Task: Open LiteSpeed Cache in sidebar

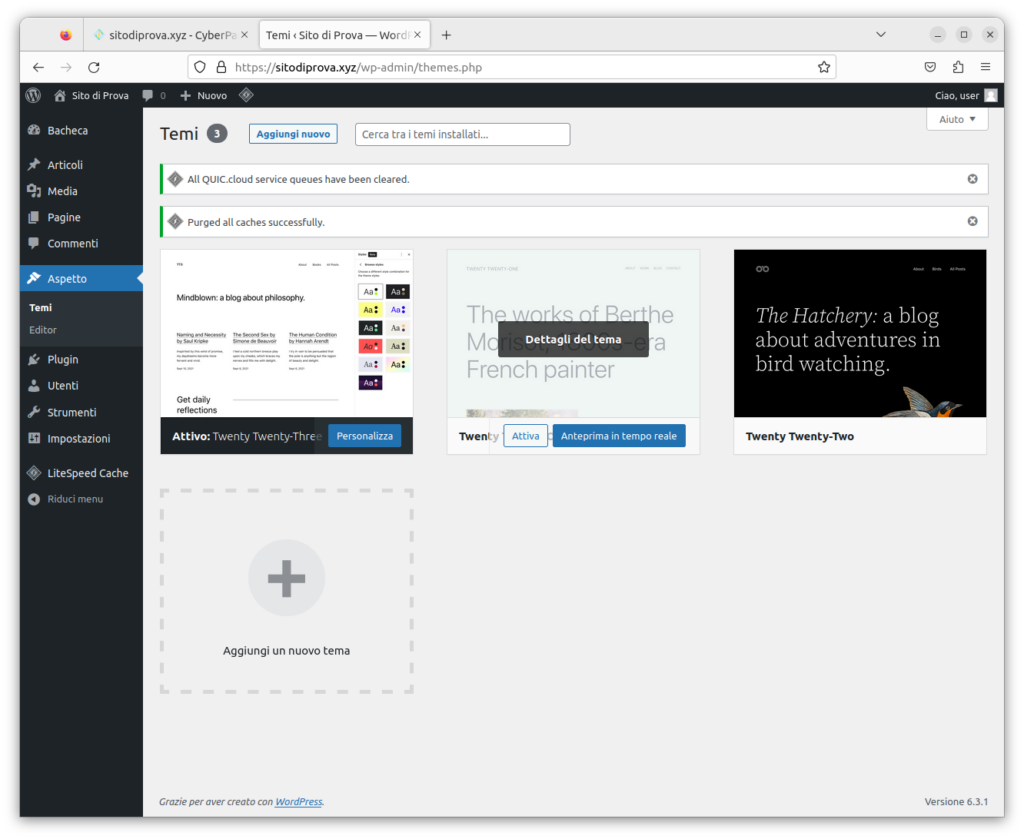Action: point(88,473)
